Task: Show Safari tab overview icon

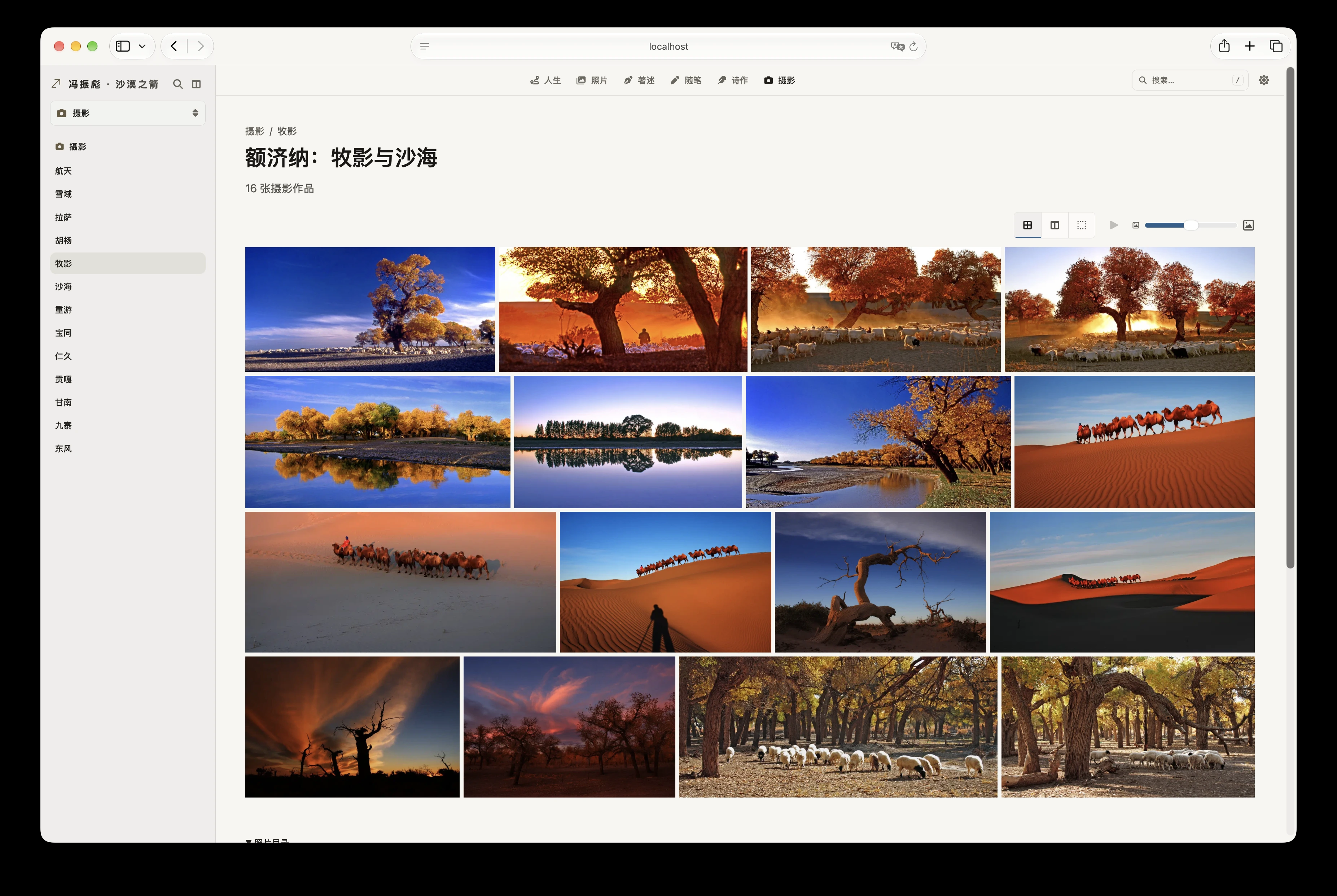Action: [x=1276, y=46]
